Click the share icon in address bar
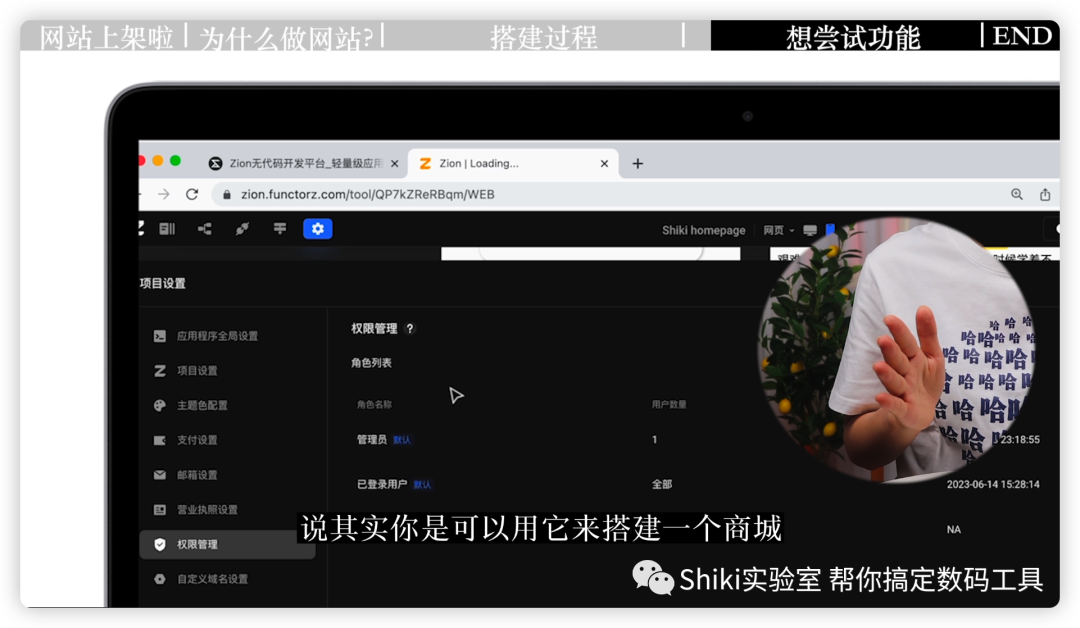Screen dimensions: 1080x628 click(1045, 194)
